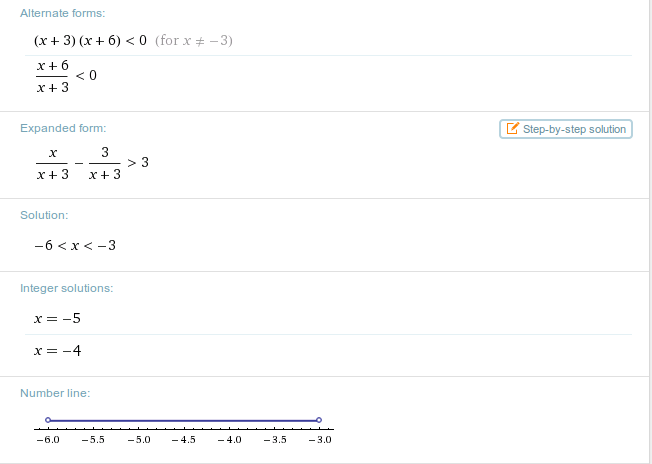Click the blue interval line on the number line
This screenshot has width=652, height=464.
click(x=182, y=420)
